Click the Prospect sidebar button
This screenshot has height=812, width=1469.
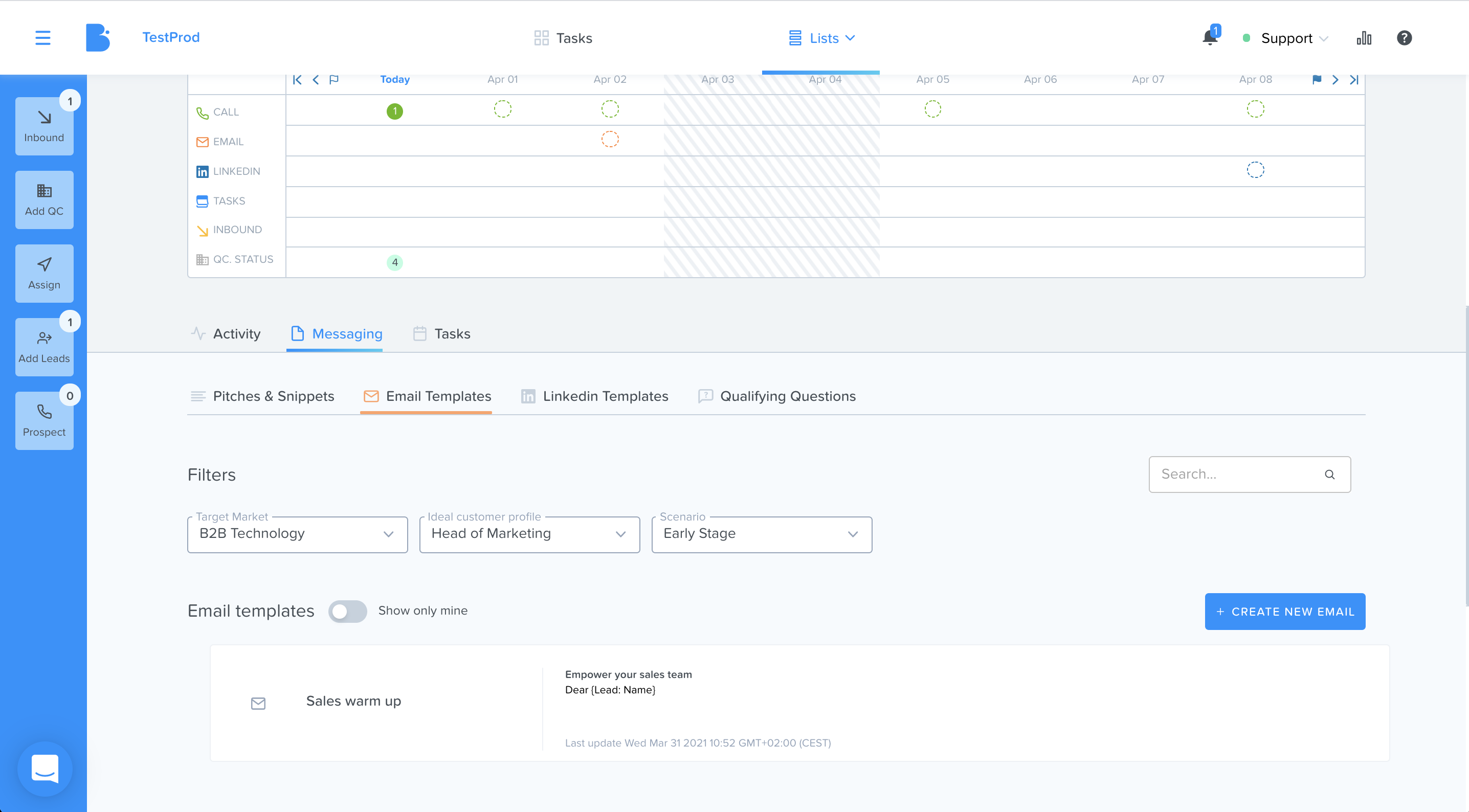point(44,420)
